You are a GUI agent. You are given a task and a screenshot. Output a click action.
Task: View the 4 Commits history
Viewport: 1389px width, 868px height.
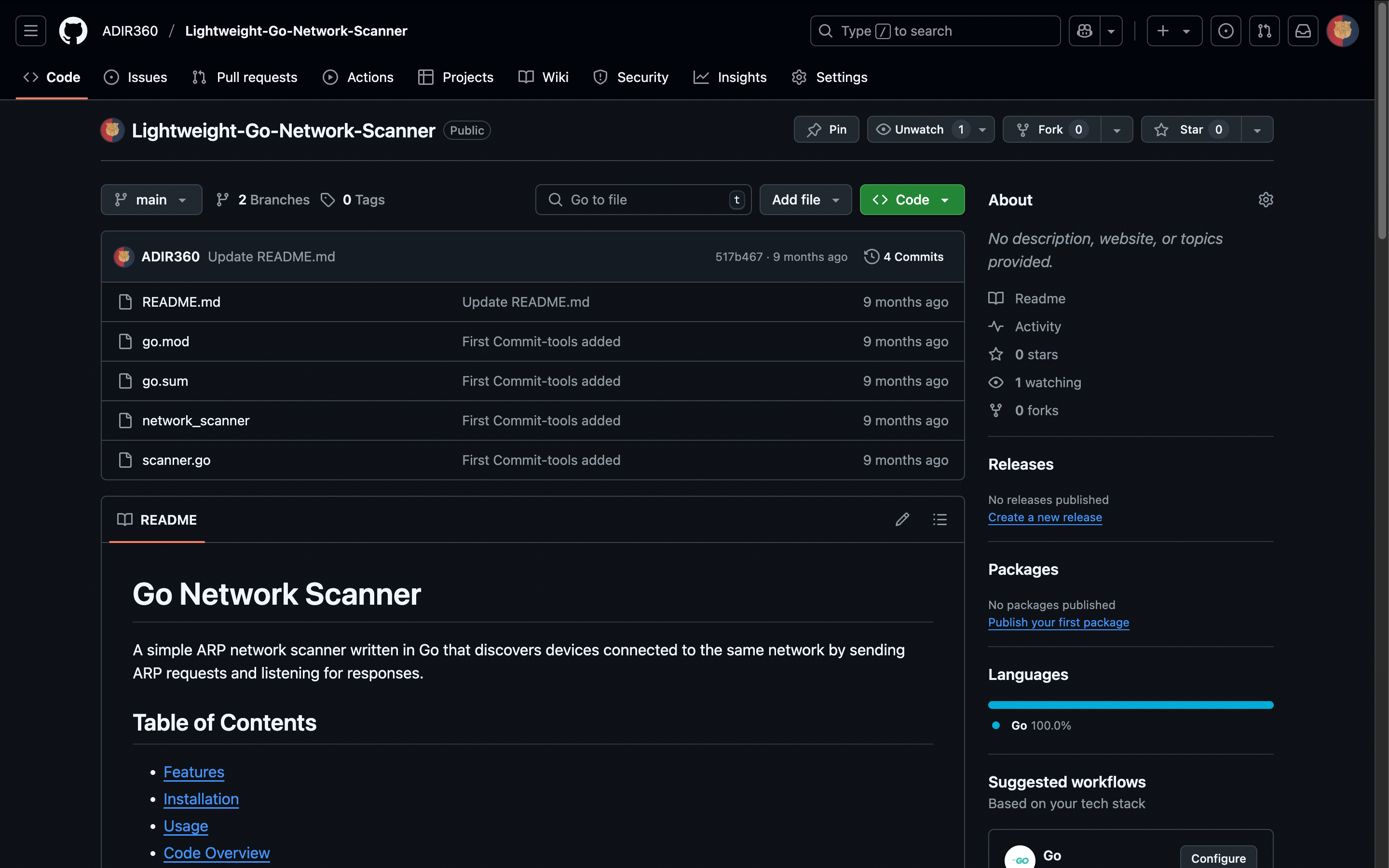click(904, 257)
